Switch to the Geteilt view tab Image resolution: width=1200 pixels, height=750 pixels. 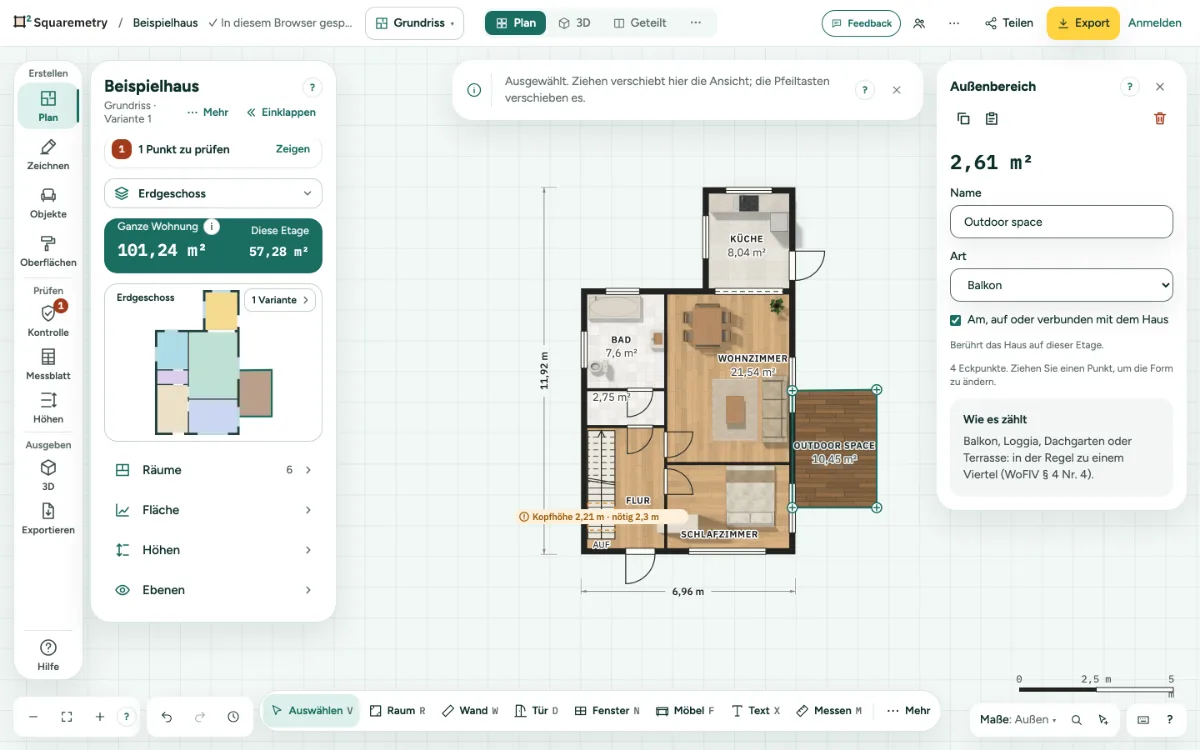[640, 23]
